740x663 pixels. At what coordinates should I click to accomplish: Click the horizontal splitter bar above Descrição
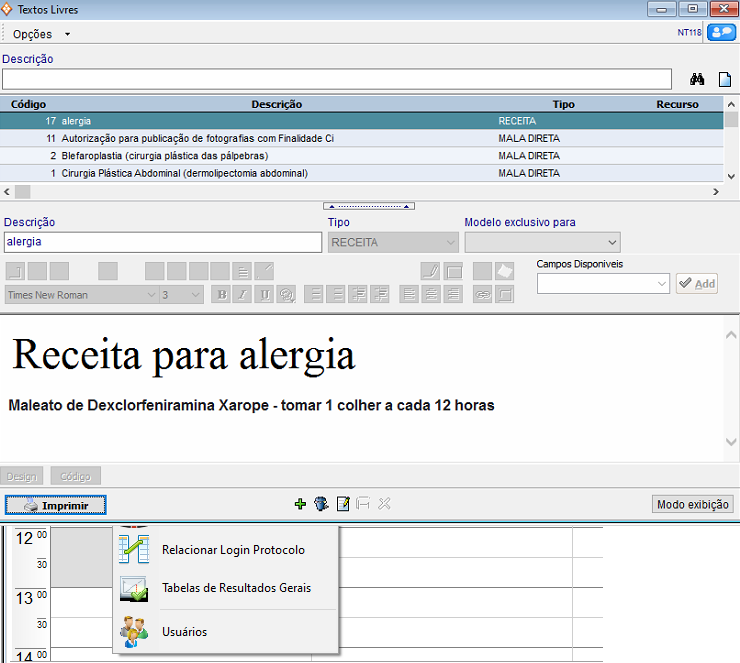(369, 206)
